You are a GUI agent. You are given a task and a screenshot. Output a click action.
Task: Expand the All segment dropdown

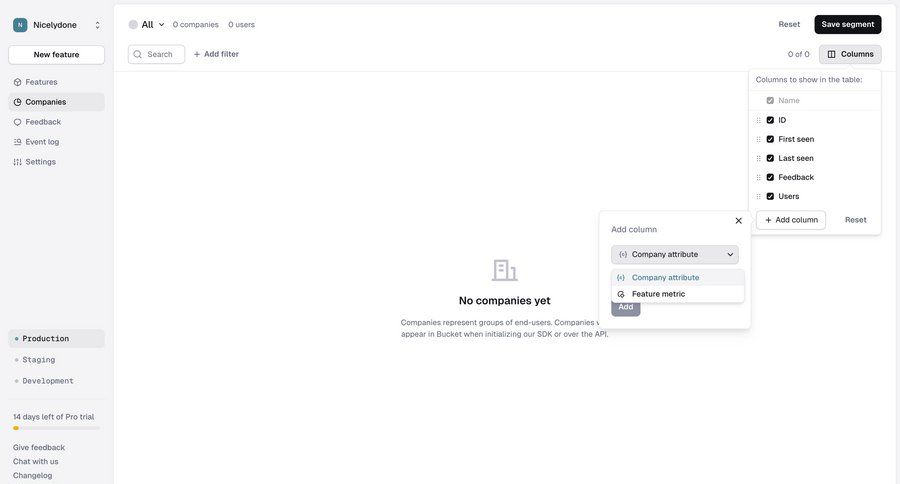coord(161,25)
